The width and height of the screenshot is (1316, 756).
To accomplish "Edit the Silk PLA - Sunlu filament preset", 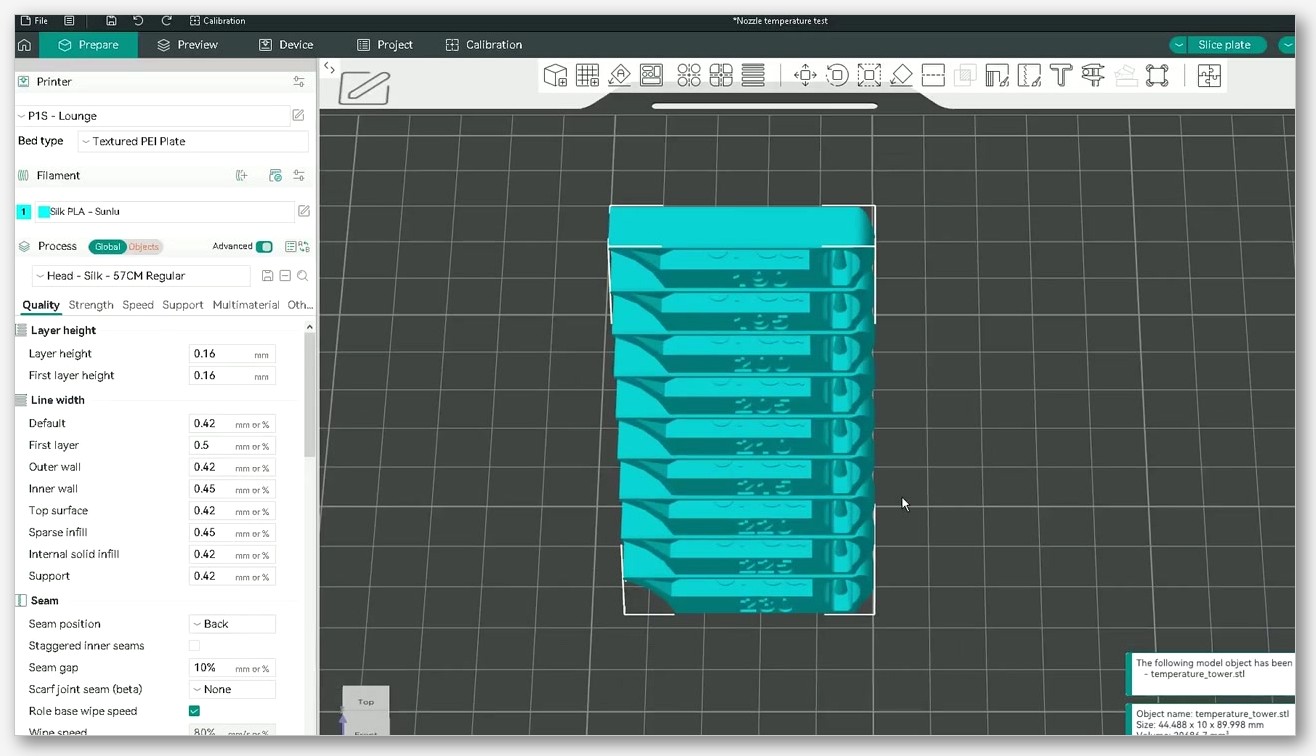I will point(304,211).
